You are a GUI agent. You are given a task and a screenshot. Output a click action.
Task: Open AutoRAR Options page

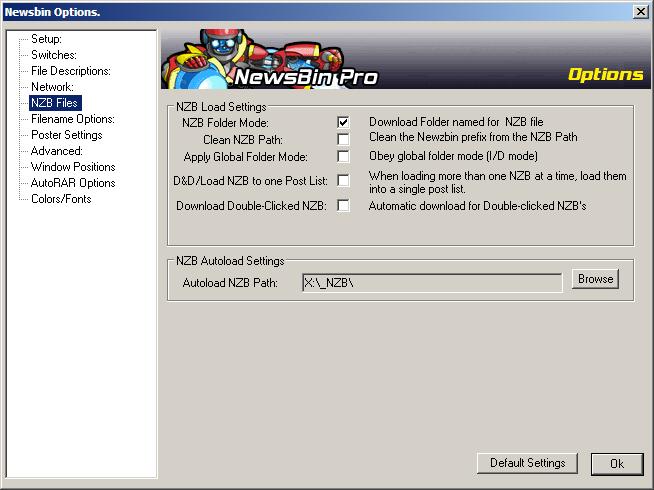pos(73,183)
